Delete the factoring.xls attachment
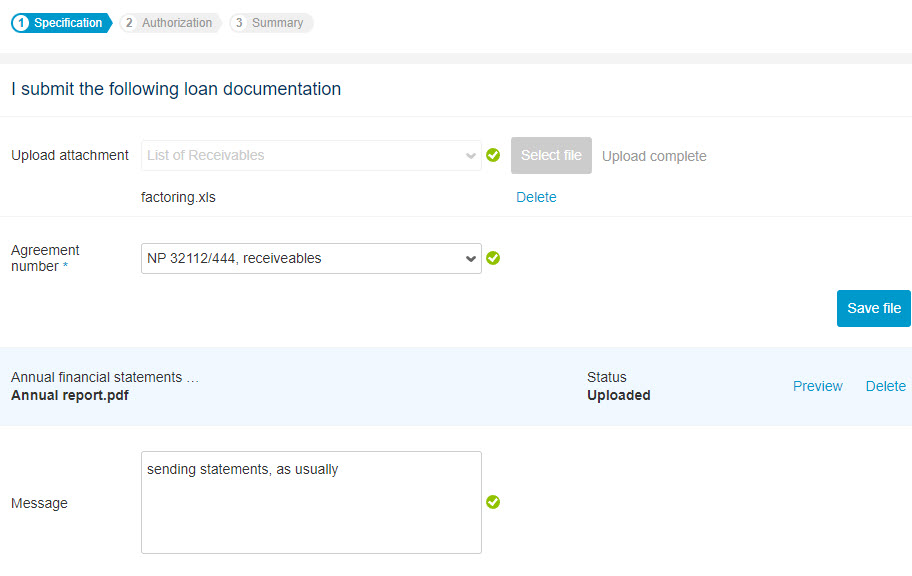Viewport: 912px width, 576px height. point(536,197)
